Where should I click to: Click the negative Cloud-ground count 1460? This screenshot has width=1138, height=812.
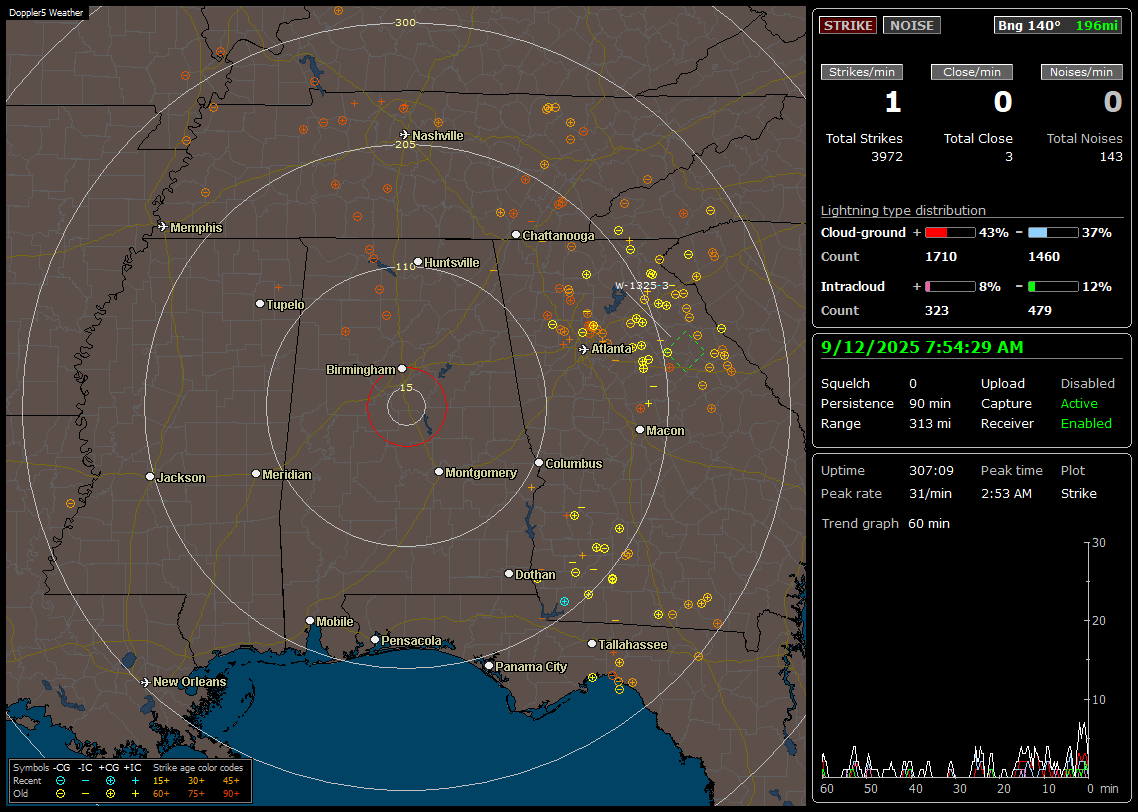point(1044,257)
